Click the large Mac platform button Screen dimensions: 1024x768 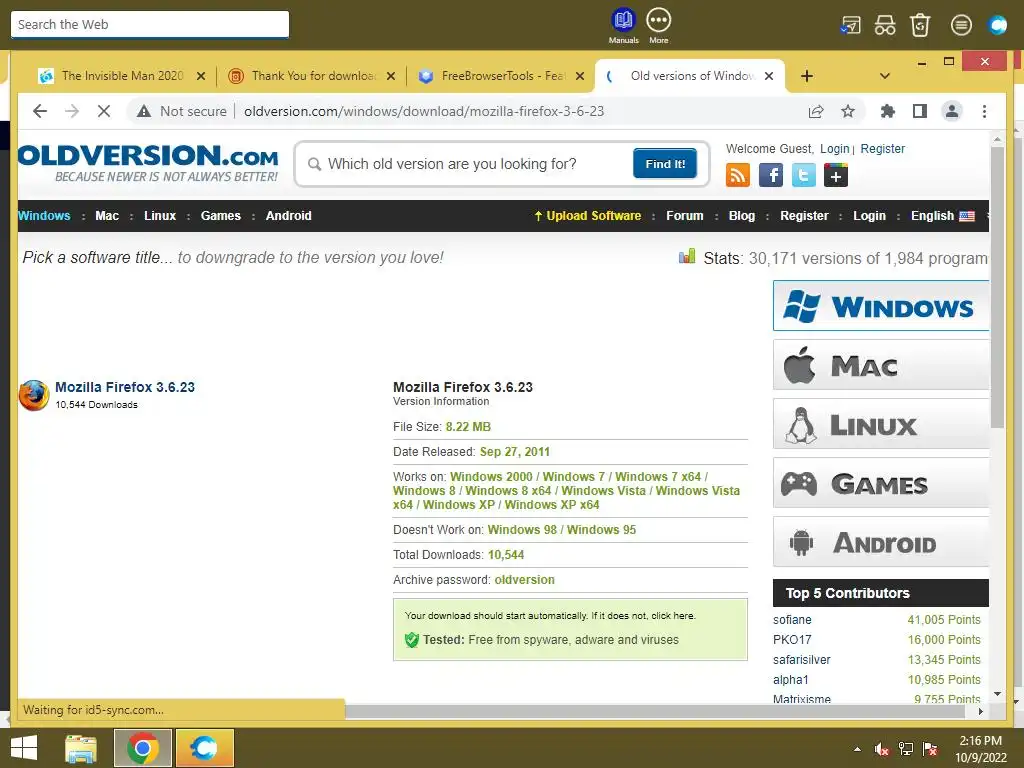pos(881,365)
